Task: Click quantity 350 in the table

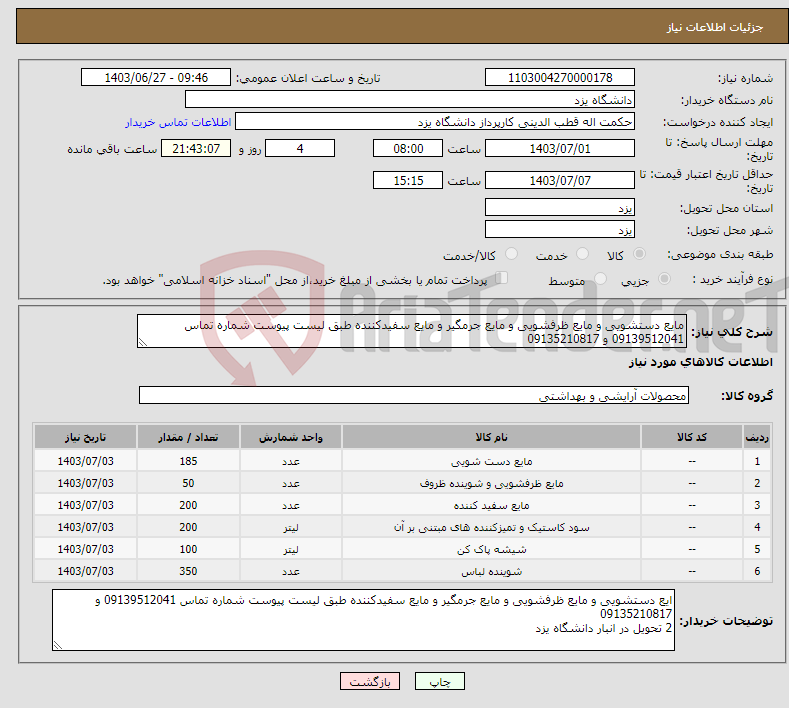Action: (188, 571)
